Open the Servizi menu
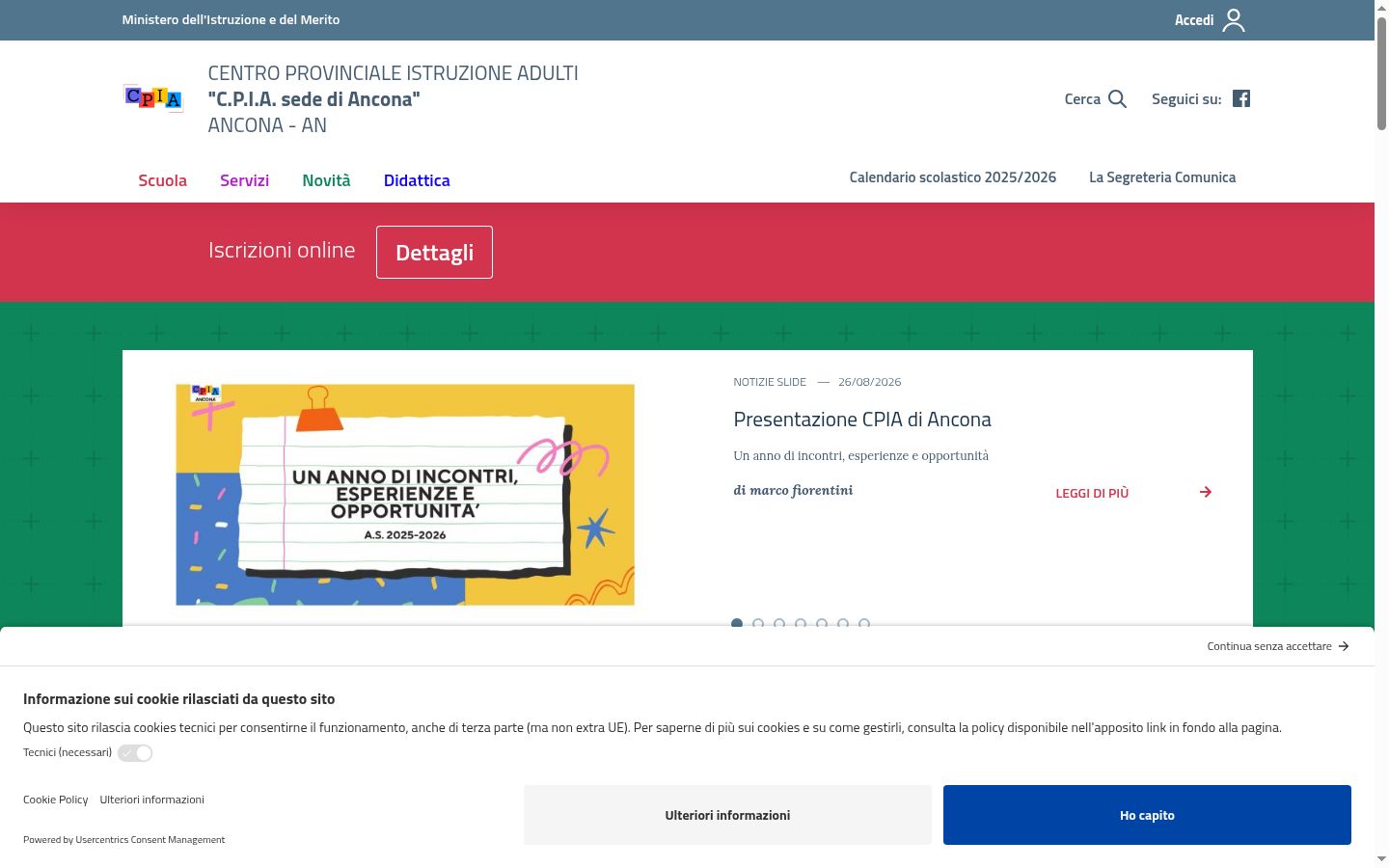 pyautogui.click(x=244, y=180)
